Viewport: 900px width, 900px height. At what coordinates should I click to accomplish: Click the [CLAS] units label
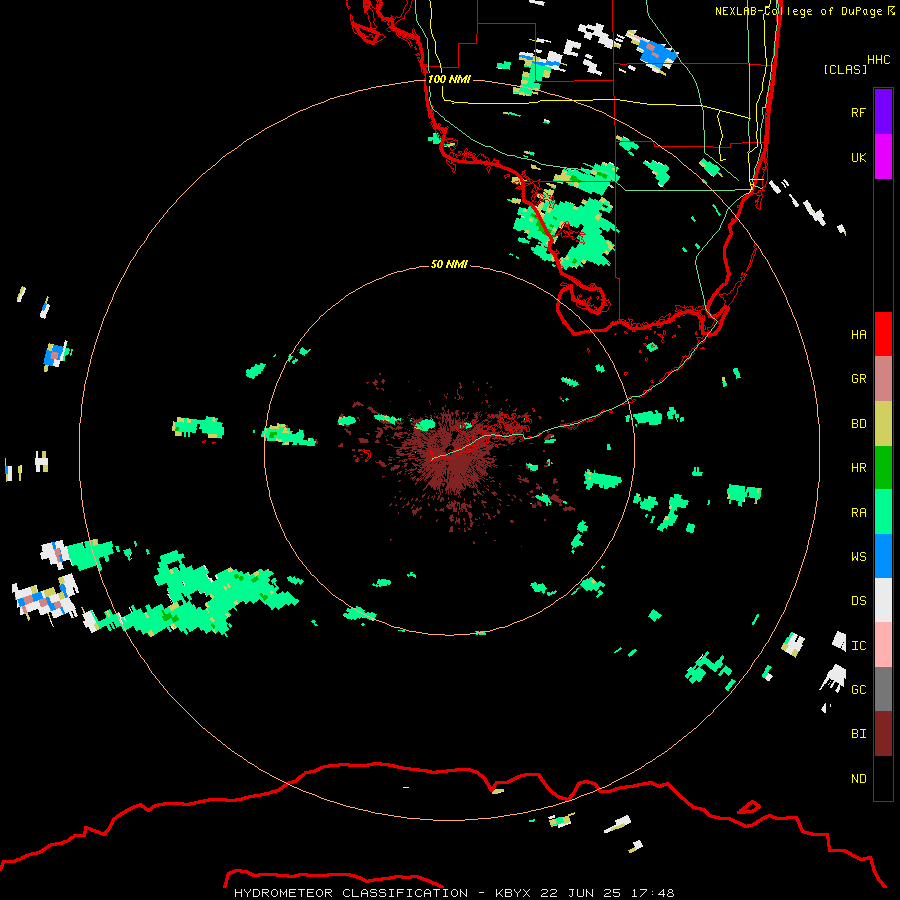tap(845, 70)
